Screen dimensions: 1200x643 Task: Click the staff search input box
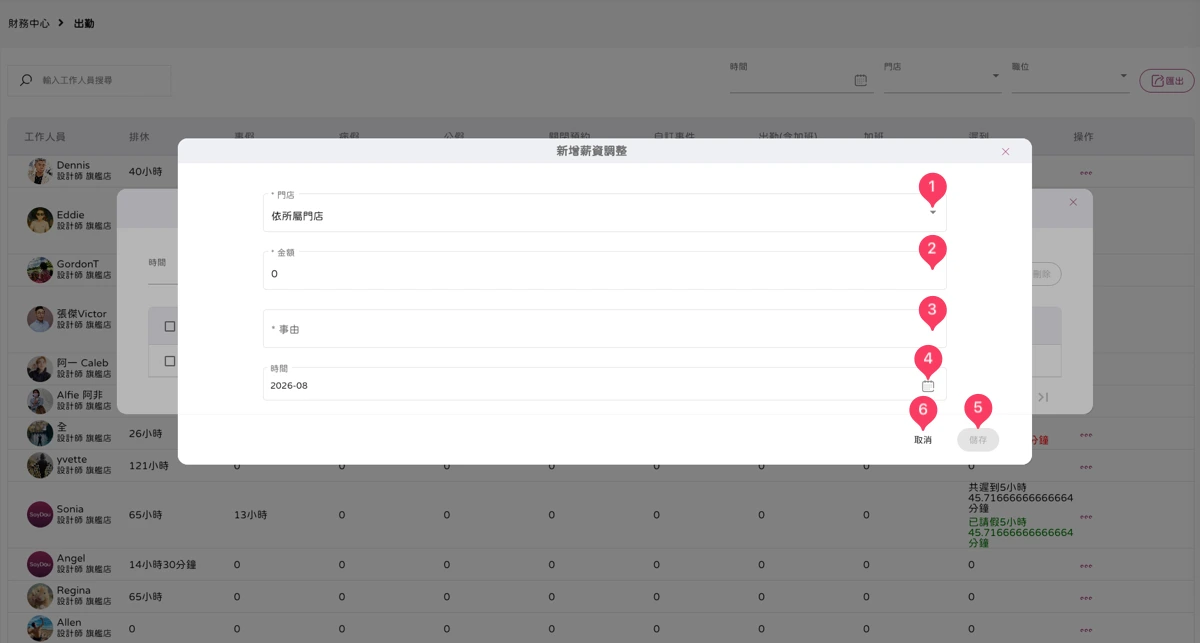click(90, 80)
